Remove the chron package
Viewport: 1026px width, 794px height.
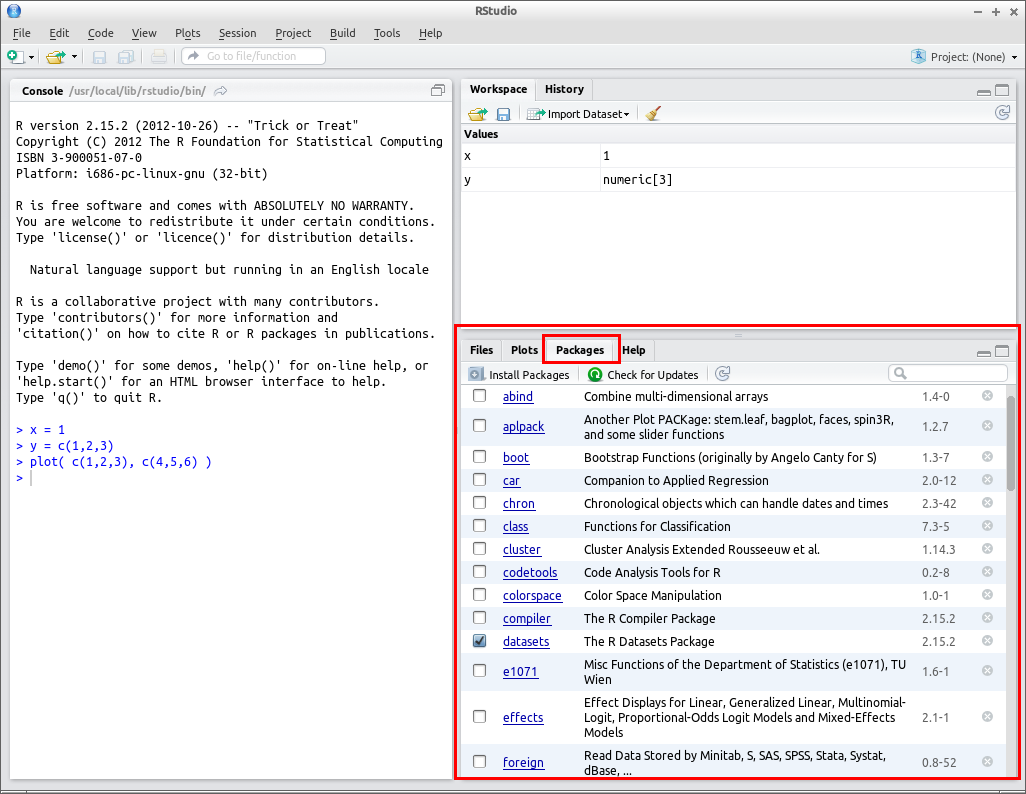coord(987,502)
